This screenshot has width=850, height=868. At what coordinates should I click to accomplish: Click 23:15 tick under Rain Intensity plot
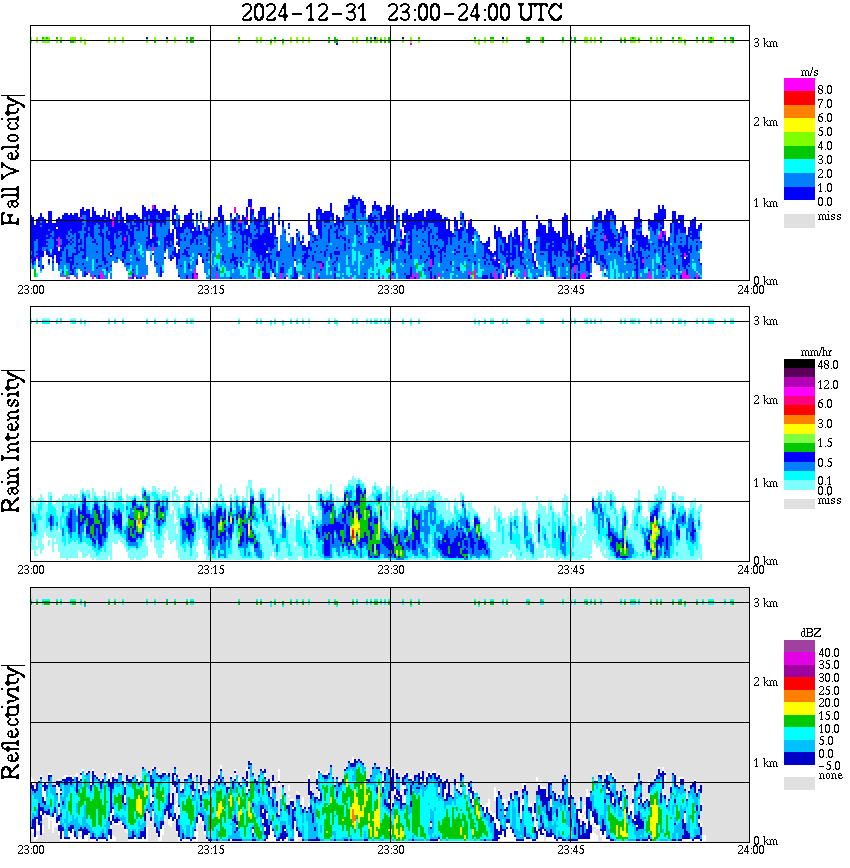pyautogui.click(x=210, y=570)
